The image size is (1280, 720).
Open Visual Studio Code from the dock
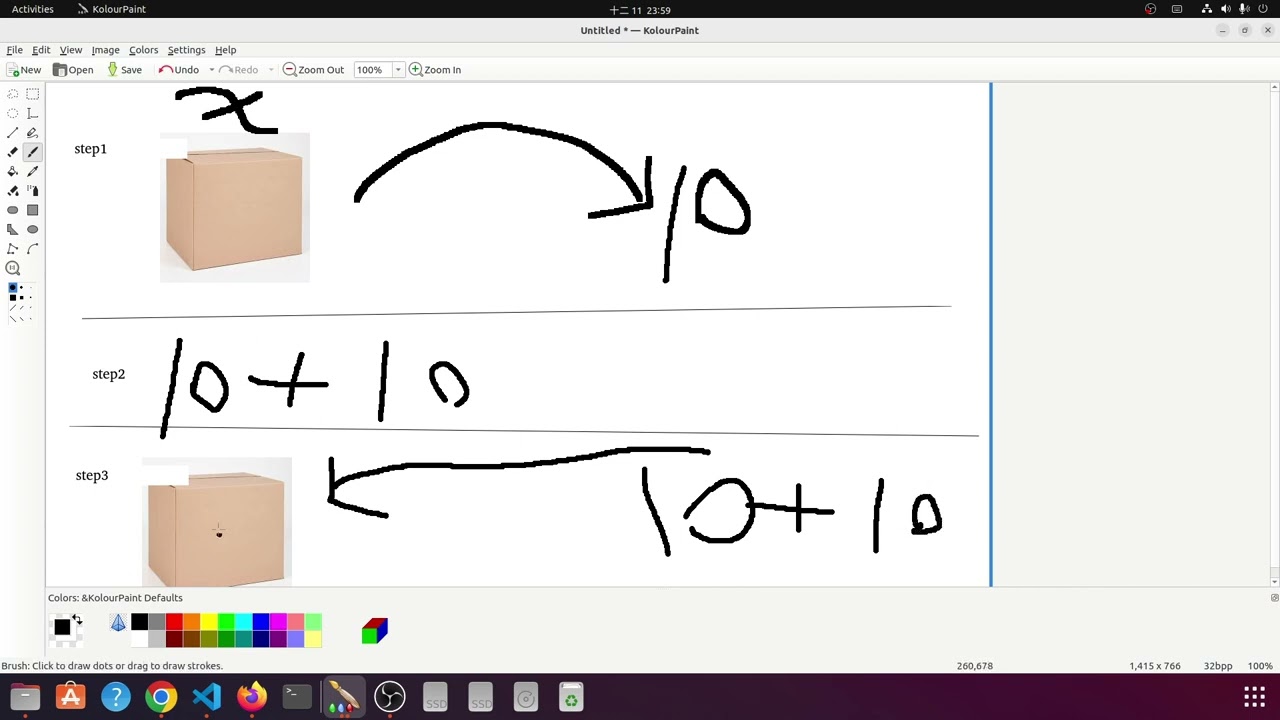(x=206, y=697)
